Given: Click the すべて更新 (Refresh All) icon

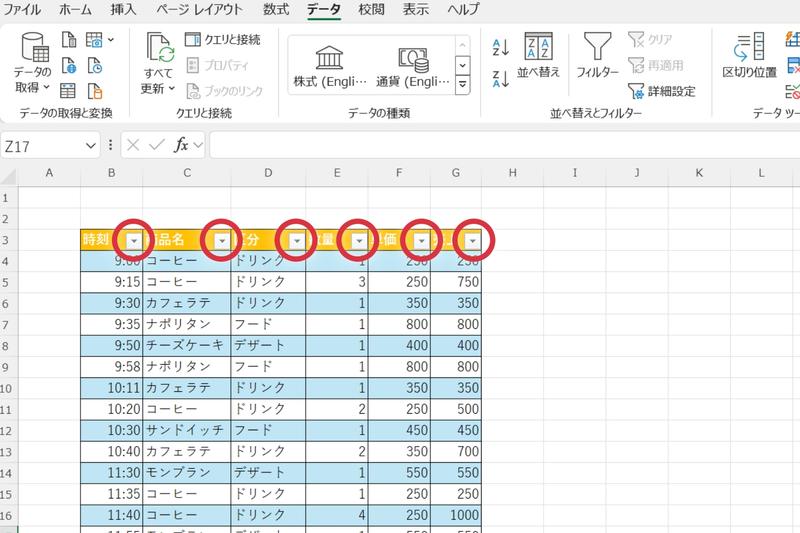Looking at the screenshot, I should 160,47.
